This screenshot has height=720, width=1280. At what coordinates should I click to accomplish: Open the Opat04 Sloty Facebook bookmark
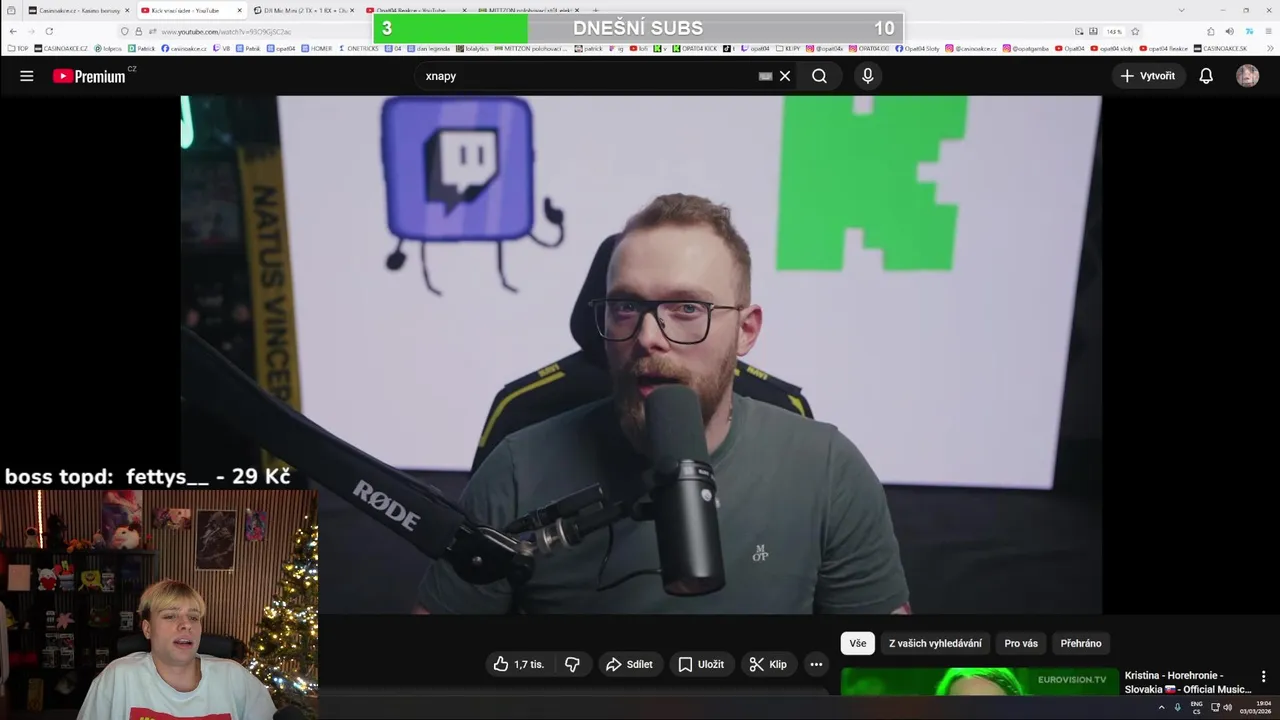pyautogui.click(x=918, y=48)
